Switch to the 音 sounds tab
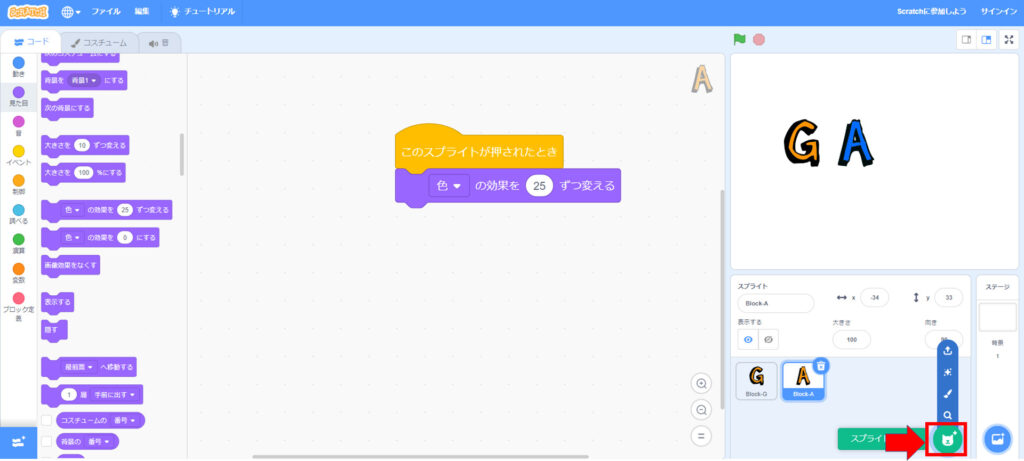The width and height of the screenshot is (1024, 461). click(159, 42)
